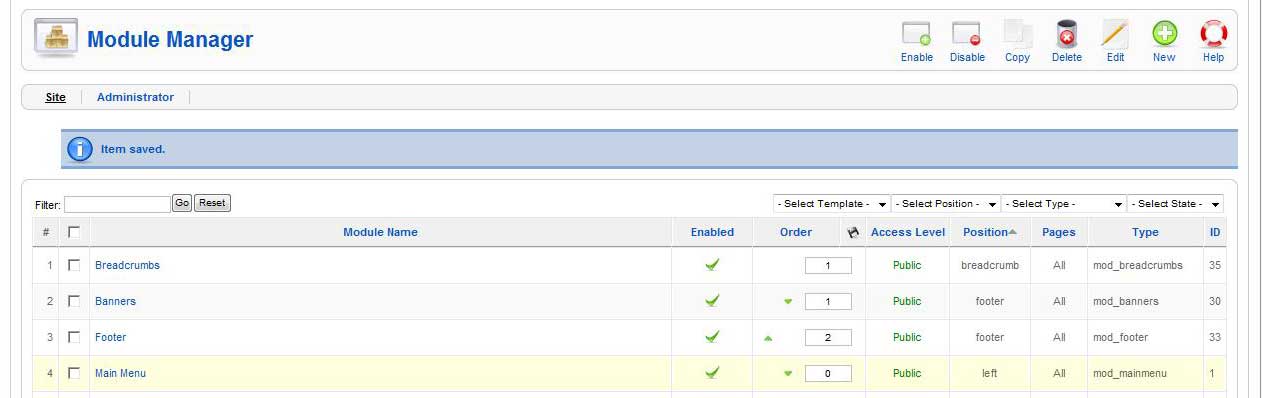Viewport: 1262px width, 398px height.
Task: Open the Banners module link
Action: [x=115, y=301]
